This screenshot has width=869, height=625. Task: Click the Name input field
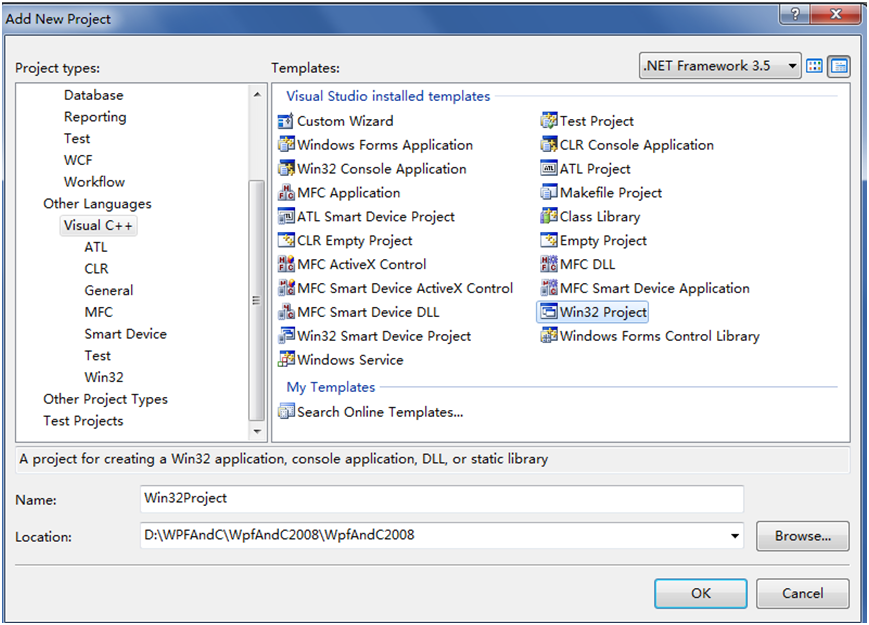442,499
